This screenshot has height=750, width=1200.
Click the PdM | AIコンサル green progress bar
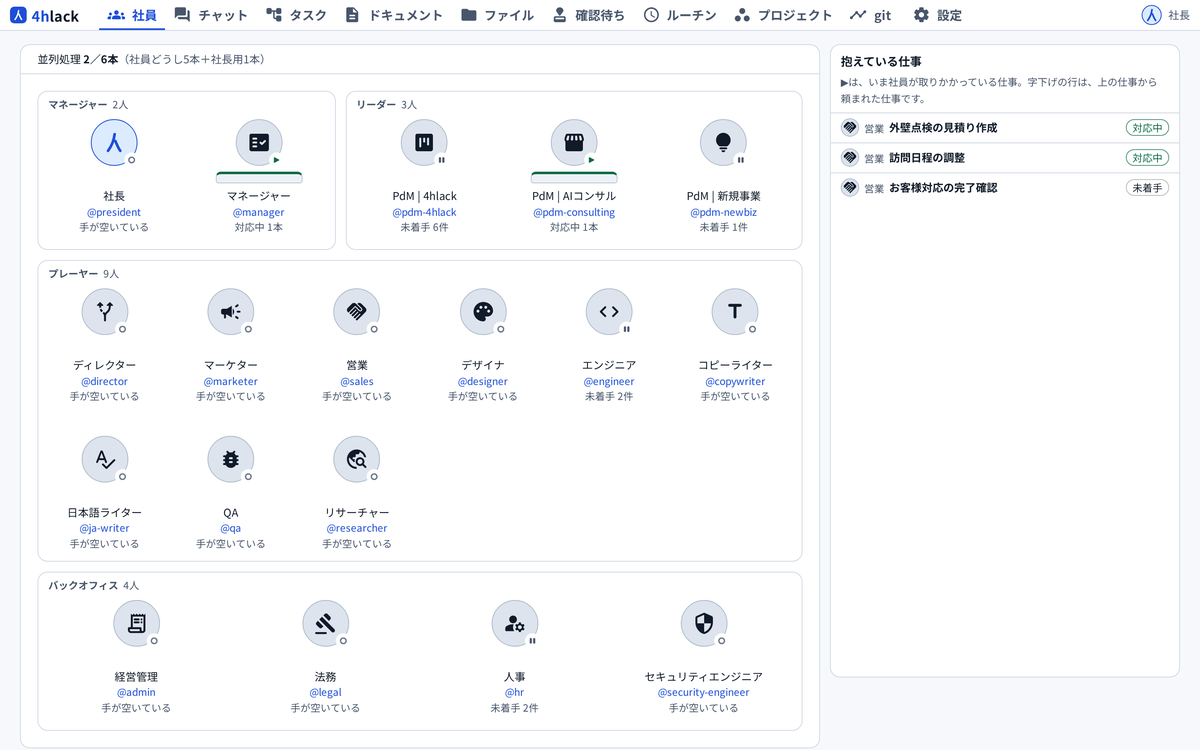tap(574, 177)
